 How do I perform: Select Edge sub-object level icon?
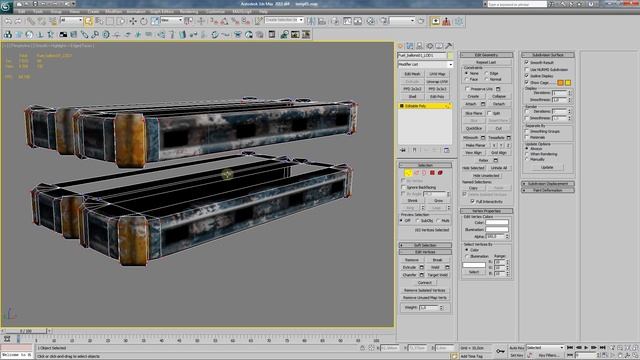416,173
